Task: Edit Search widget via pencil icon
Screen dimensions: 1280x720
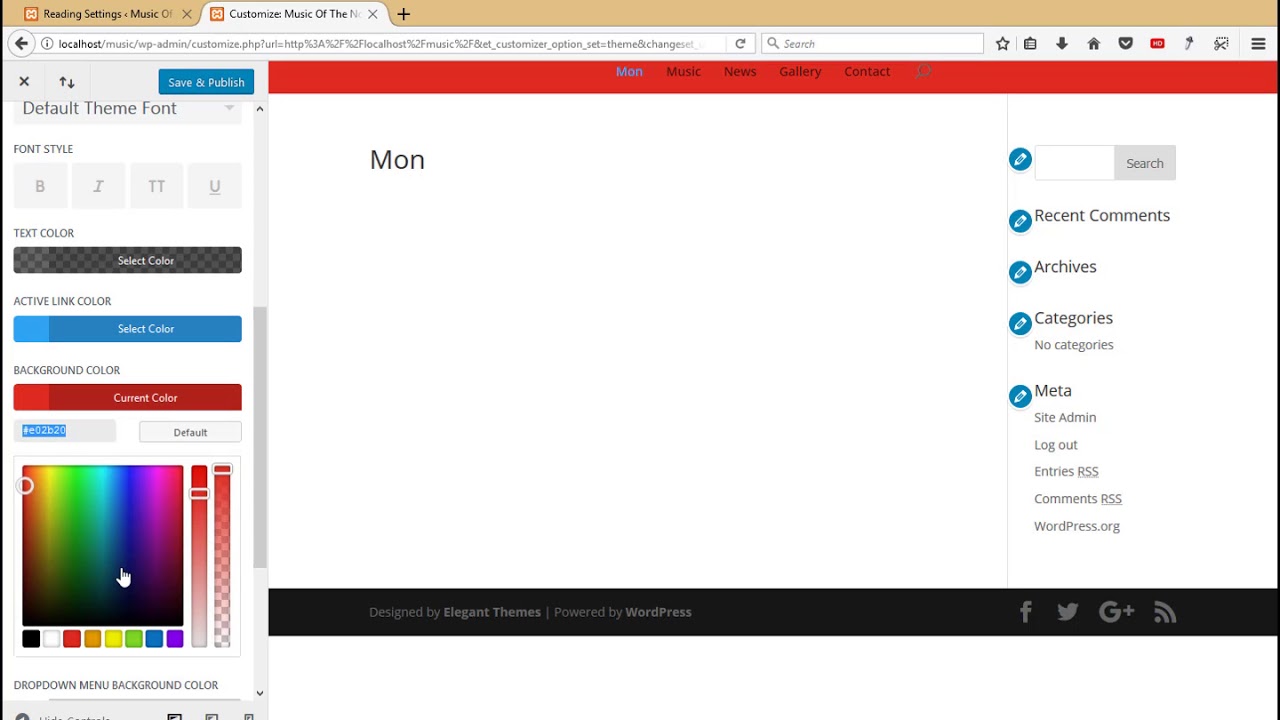Action: tap(1020, 160)
